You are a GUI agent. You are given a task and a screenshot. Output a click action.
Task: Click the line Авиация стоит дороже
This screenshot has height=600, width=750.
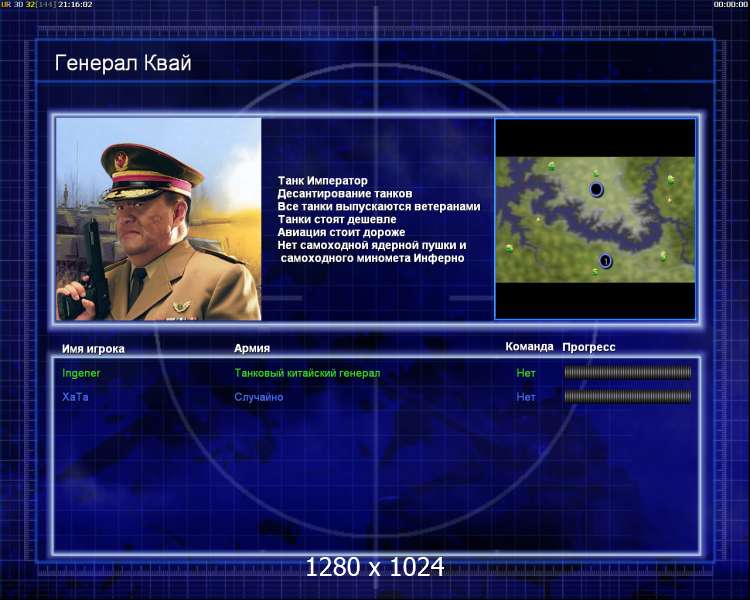click(x=342, y=233)
